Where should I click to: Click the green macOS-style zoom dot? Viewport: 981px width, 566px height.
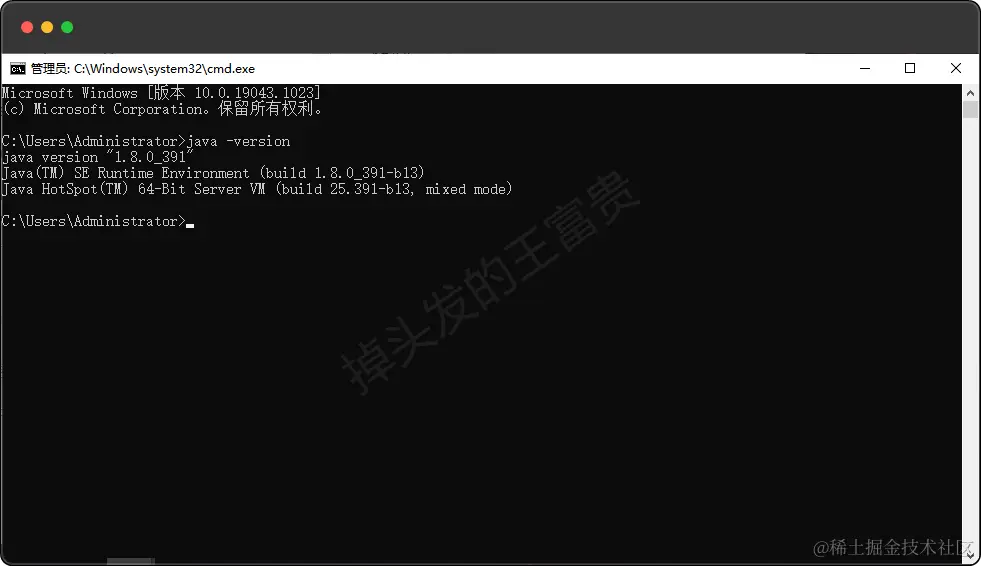pos(67,28)
